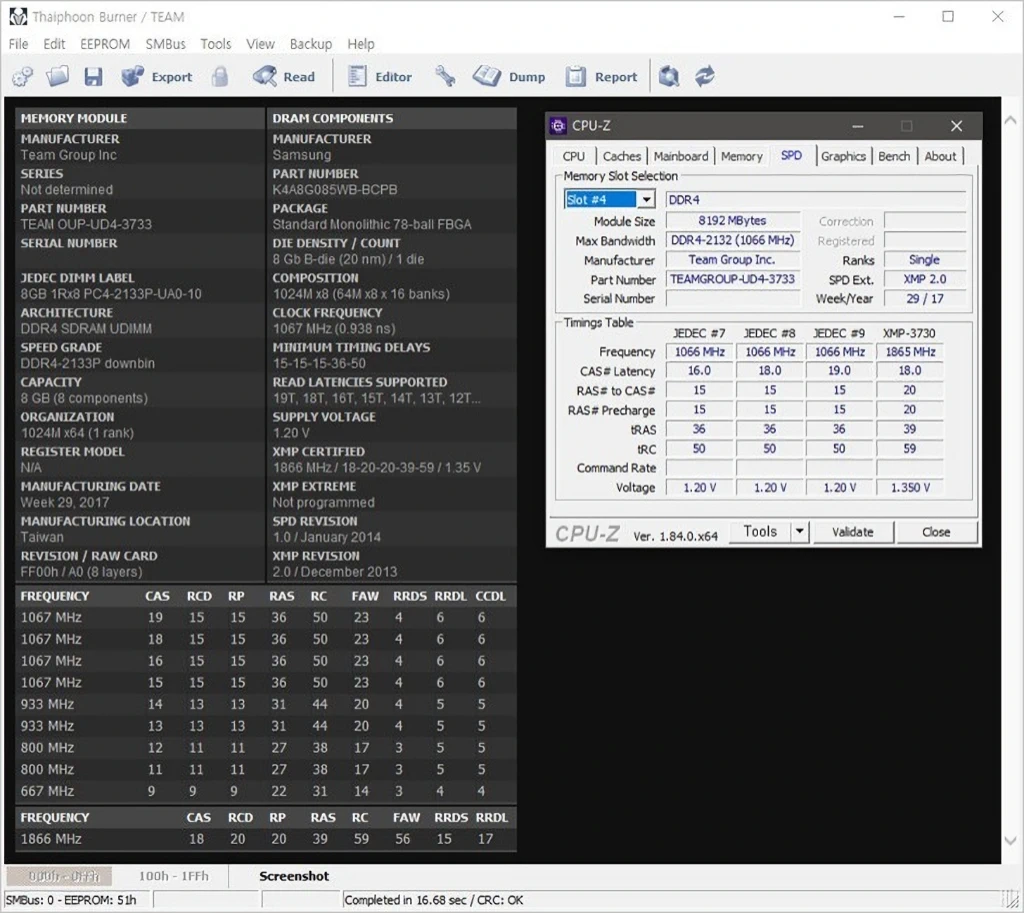Minimize the CPU-Z window
This screenshot has height=913, width=1024.
[x=858, y=125]
